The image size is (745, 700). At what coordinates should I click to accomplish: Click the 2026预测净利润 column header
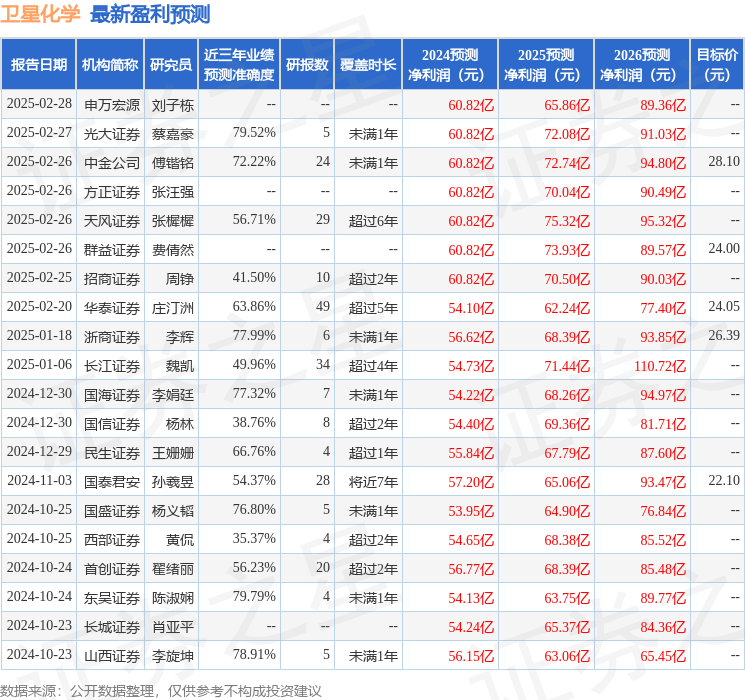[642, 65]
